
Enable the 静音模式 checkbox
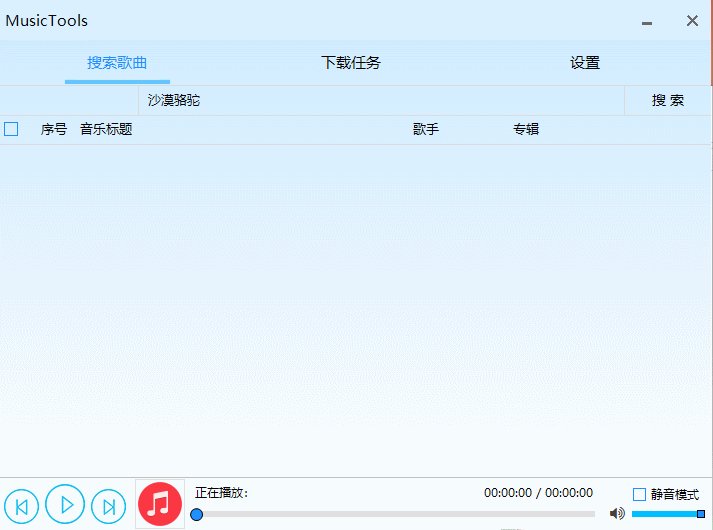[x=640, y=494]
